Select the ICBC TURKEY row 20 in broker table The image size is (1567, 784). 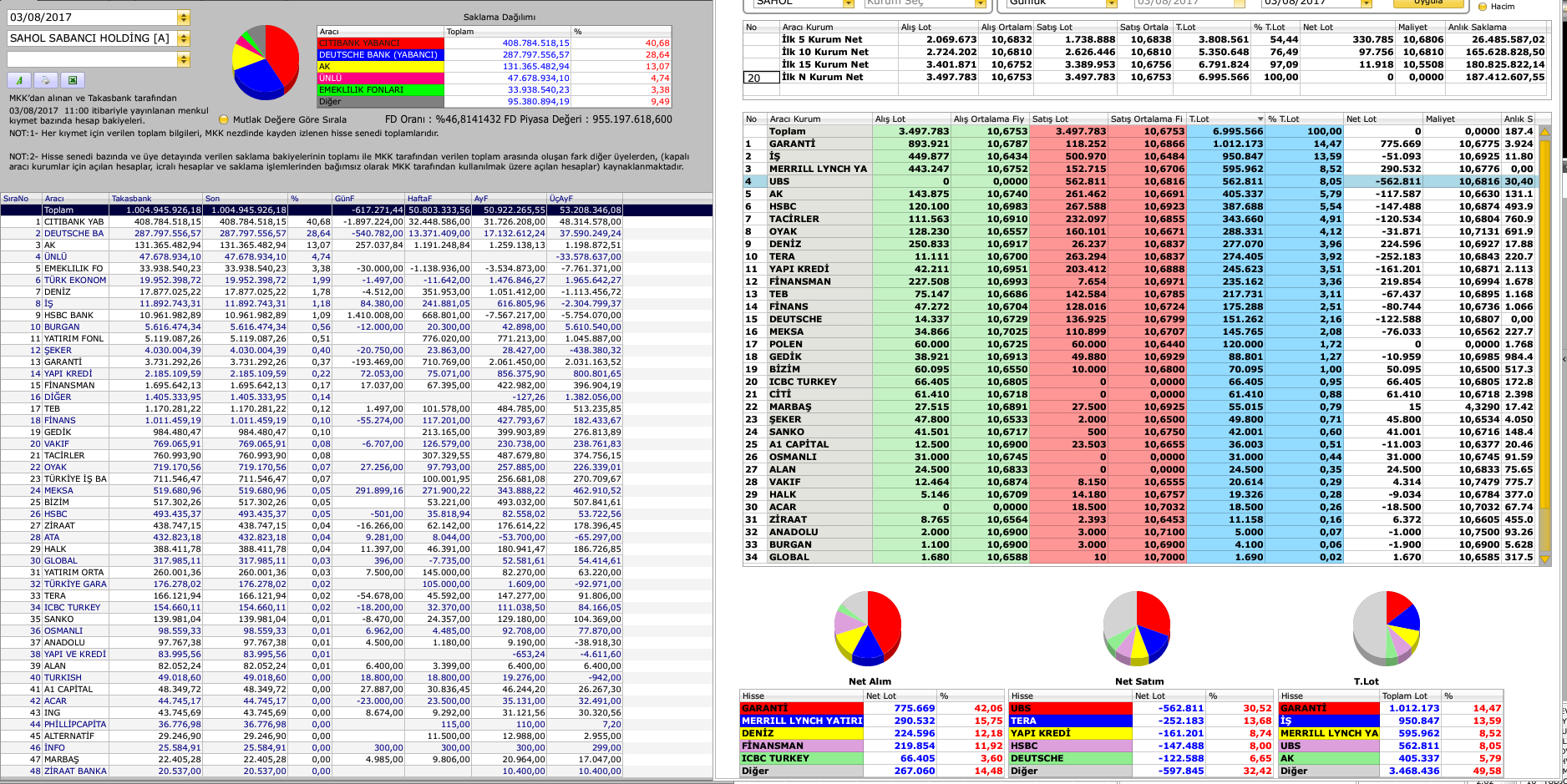(1139, 382)
